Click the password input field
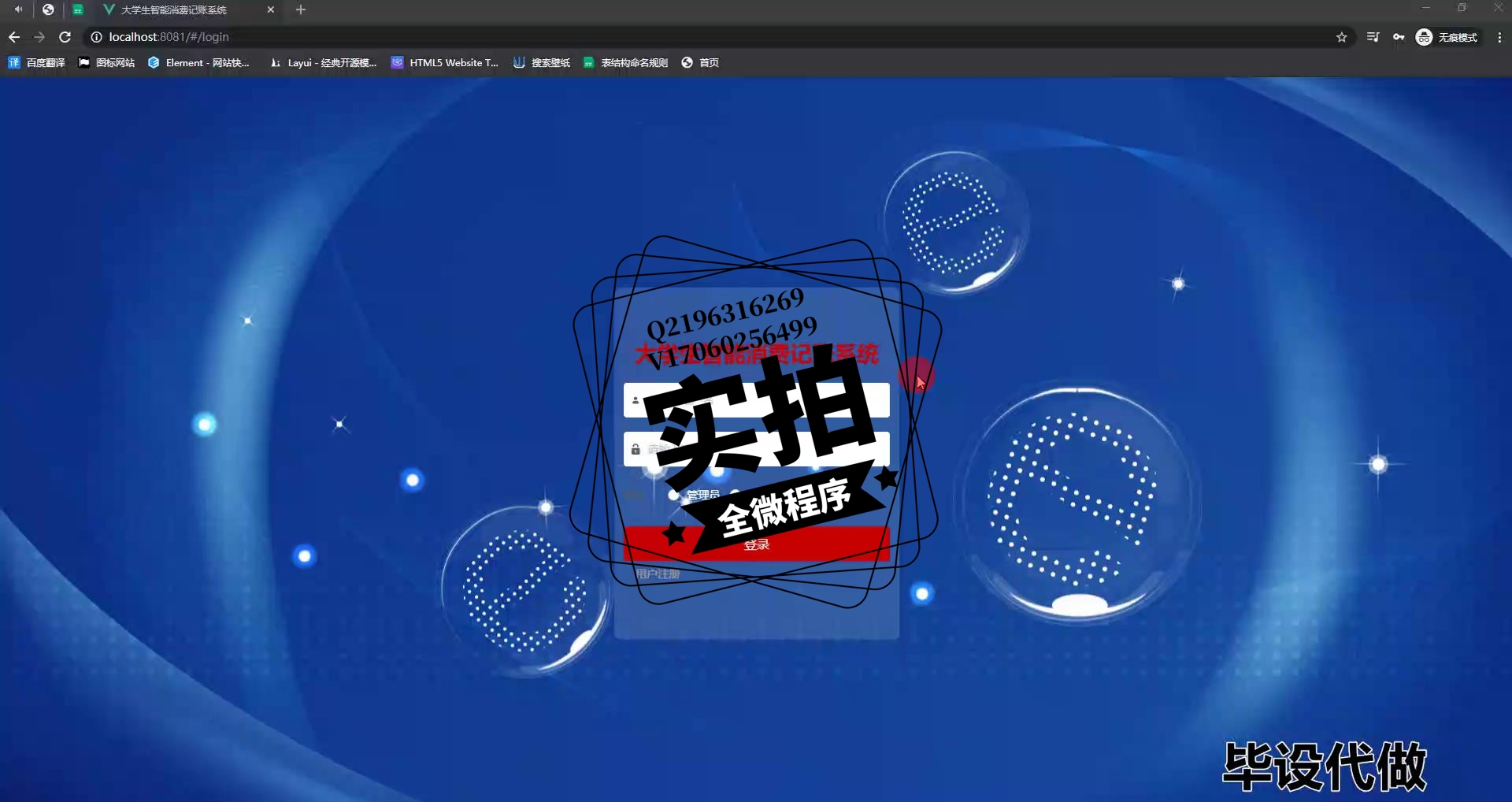The height and width of the screenshot is (802, 1512). 757,449
